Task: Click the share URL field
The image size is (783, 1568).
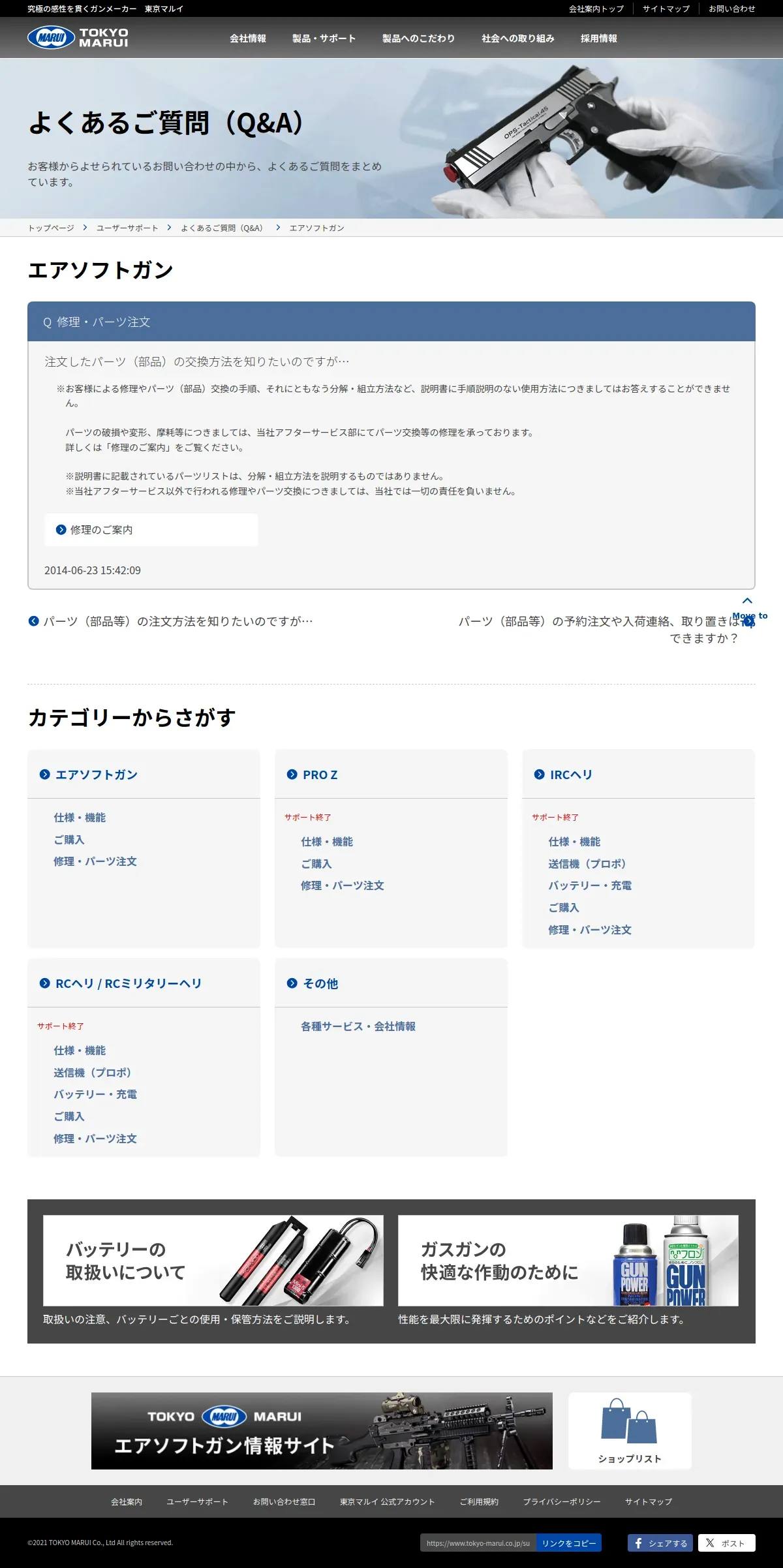Action: pyautogui.click(x=478, y=1543)
